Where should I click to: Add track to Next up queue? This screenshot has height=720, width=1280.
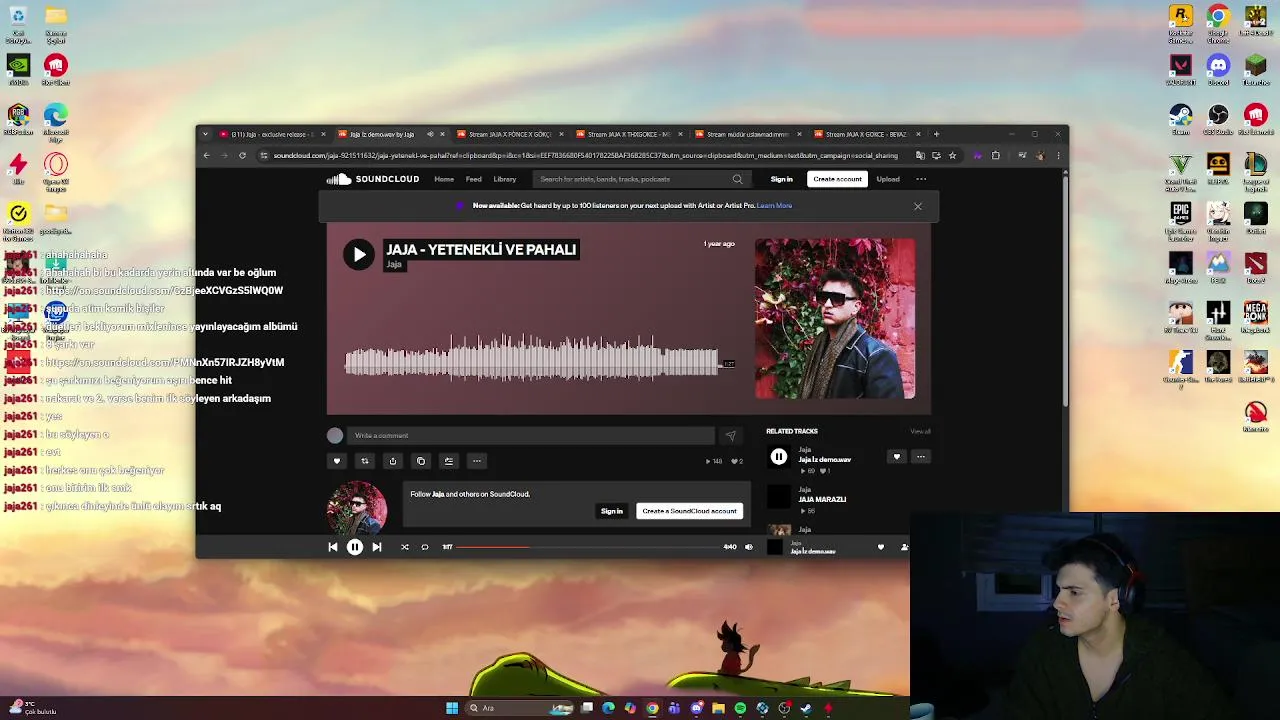(x=449, y=461)
